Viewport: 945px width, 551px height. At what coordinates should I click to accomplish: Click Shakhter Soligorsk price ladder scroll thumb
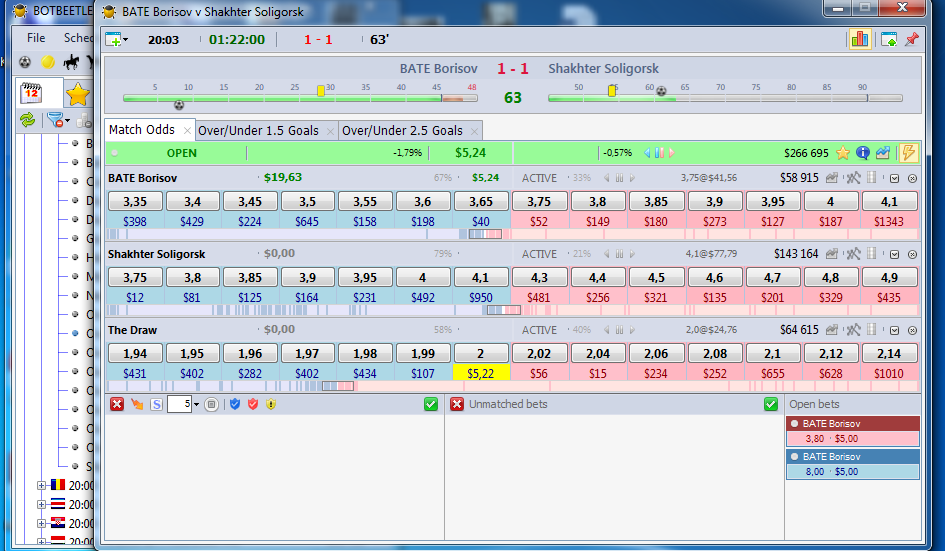point(504,310)
